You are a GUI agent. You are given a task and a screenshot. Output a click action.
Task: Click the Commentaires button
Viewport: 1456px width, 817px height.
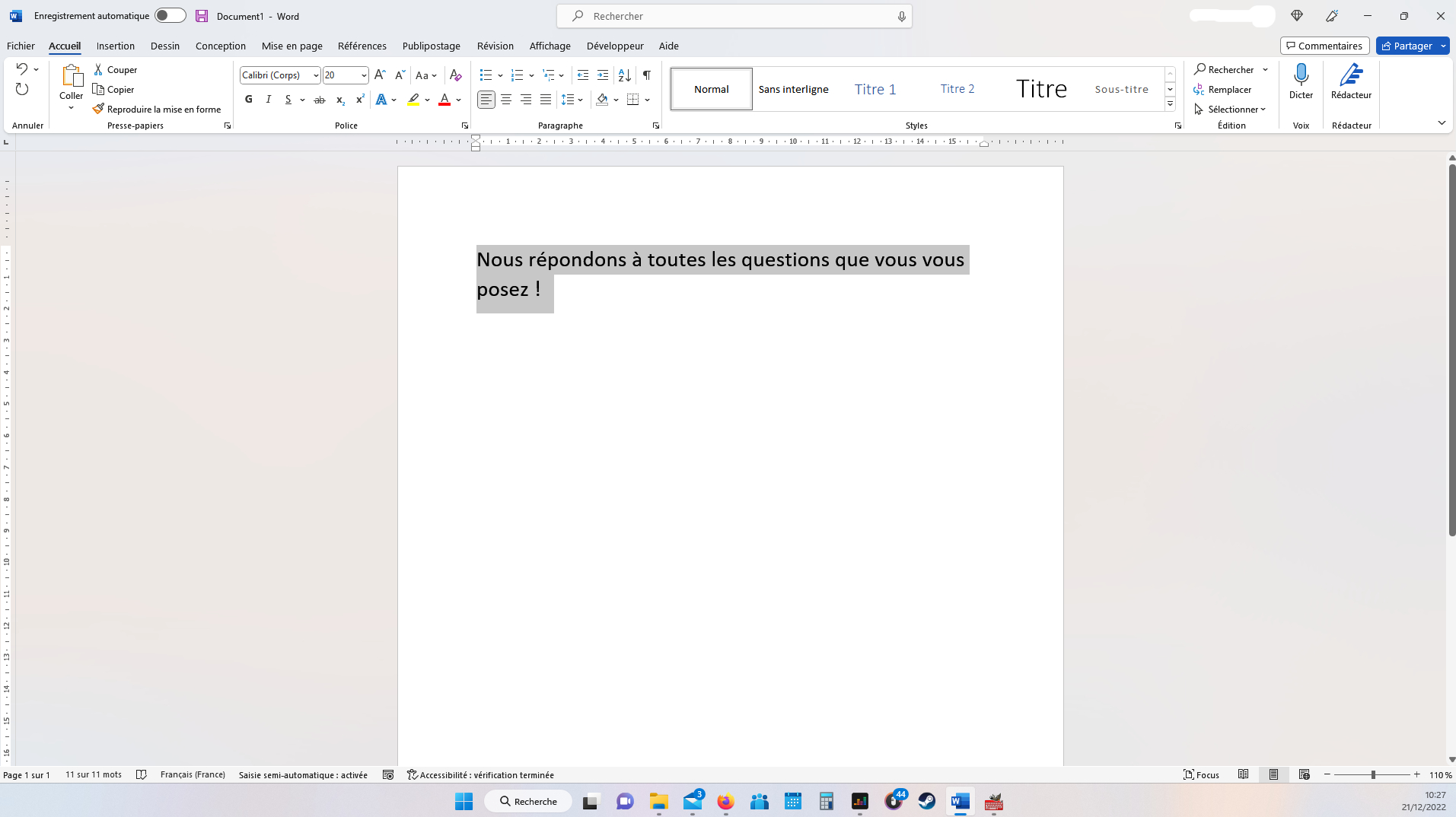[1324, 46]
